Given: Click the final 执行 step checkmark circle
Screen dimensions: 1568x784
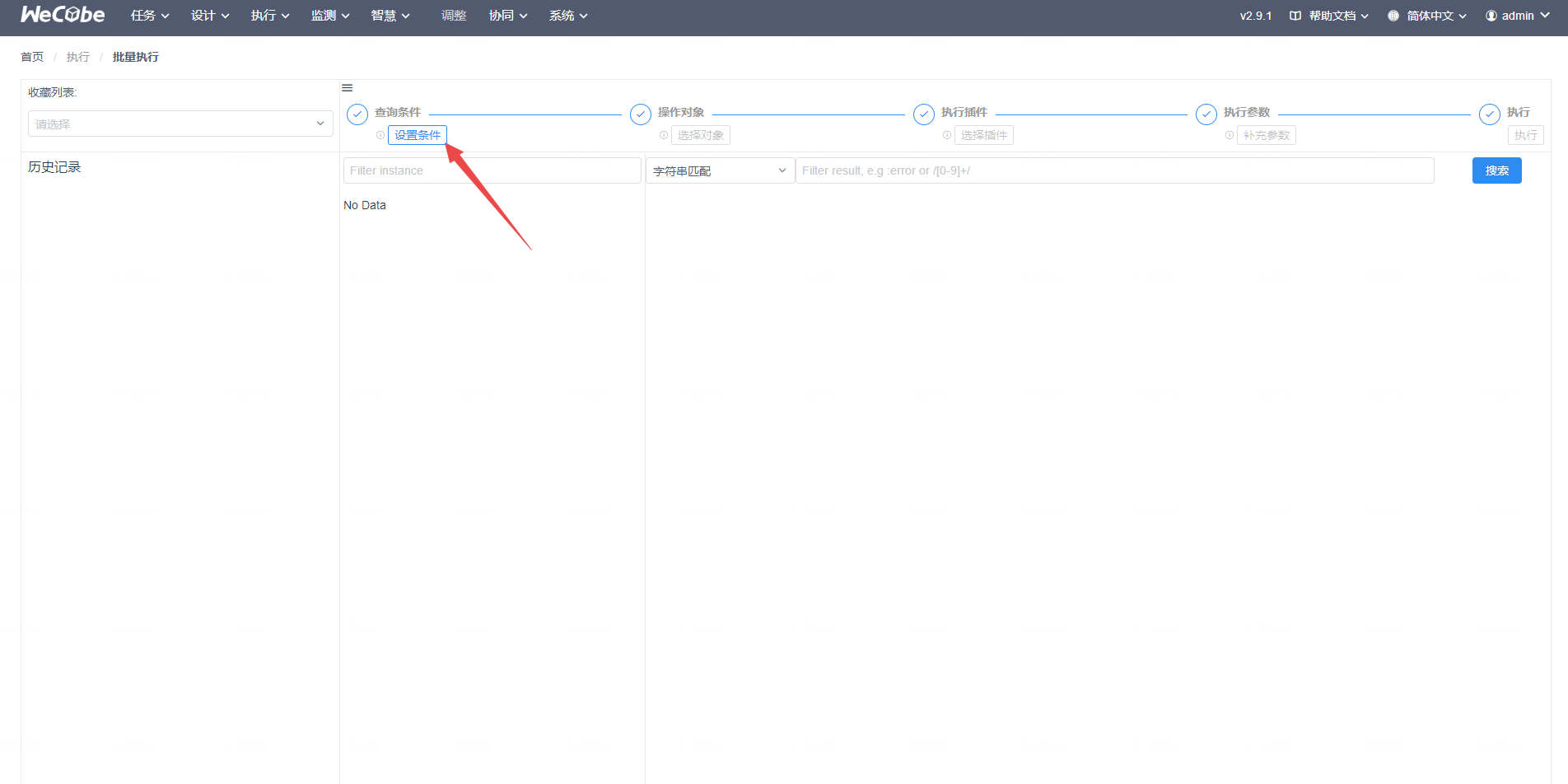Looking at the screenshot, I should [1490, 114].
